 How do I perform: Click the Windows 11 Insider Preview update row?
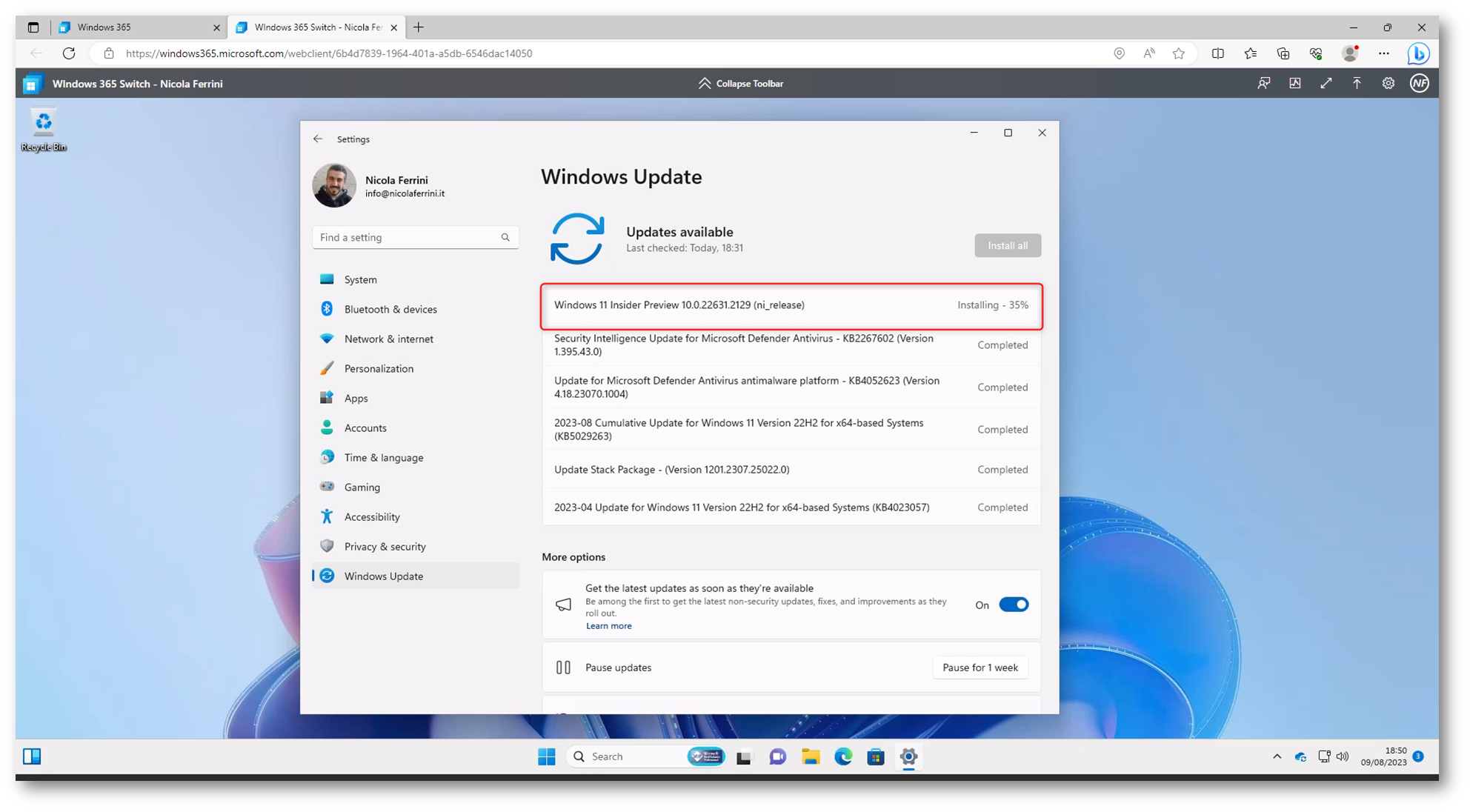point(791,306)
